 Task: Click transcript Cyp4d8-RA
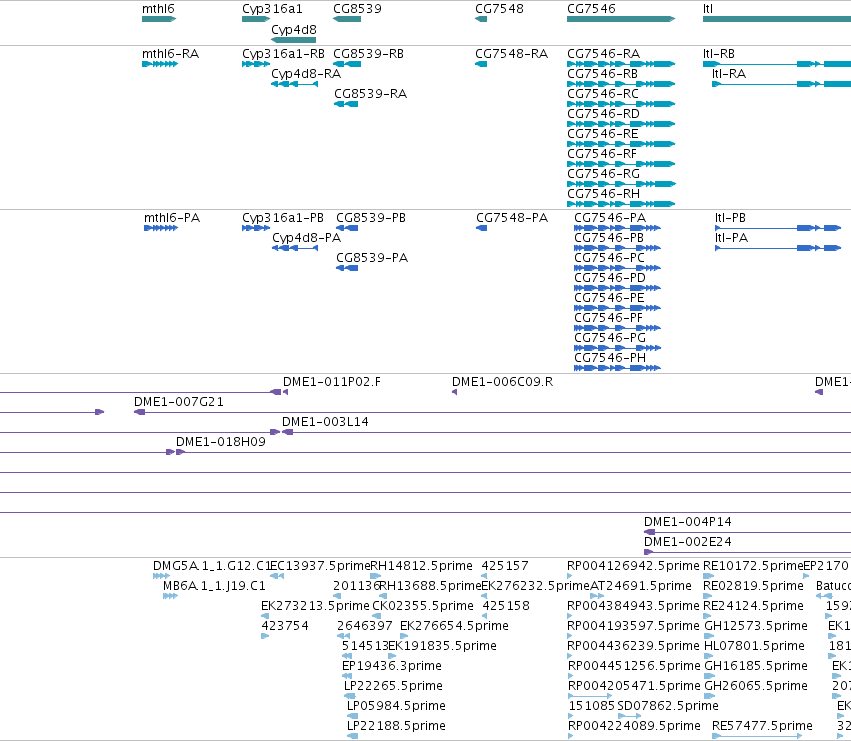(294, 84)
